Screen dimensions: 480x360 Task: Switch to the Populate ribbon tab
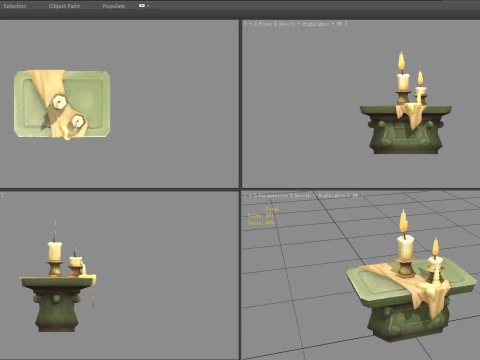tap(114, 6)
